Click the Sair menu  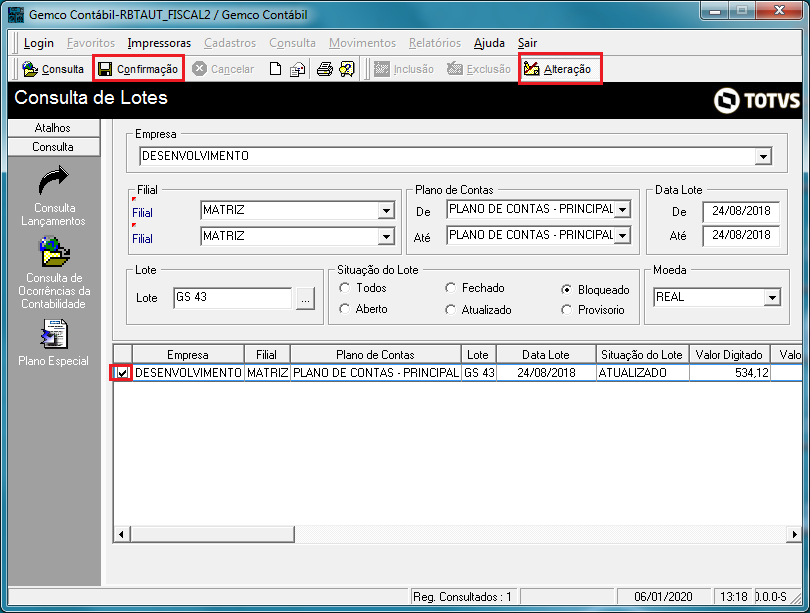coord(527,43)
